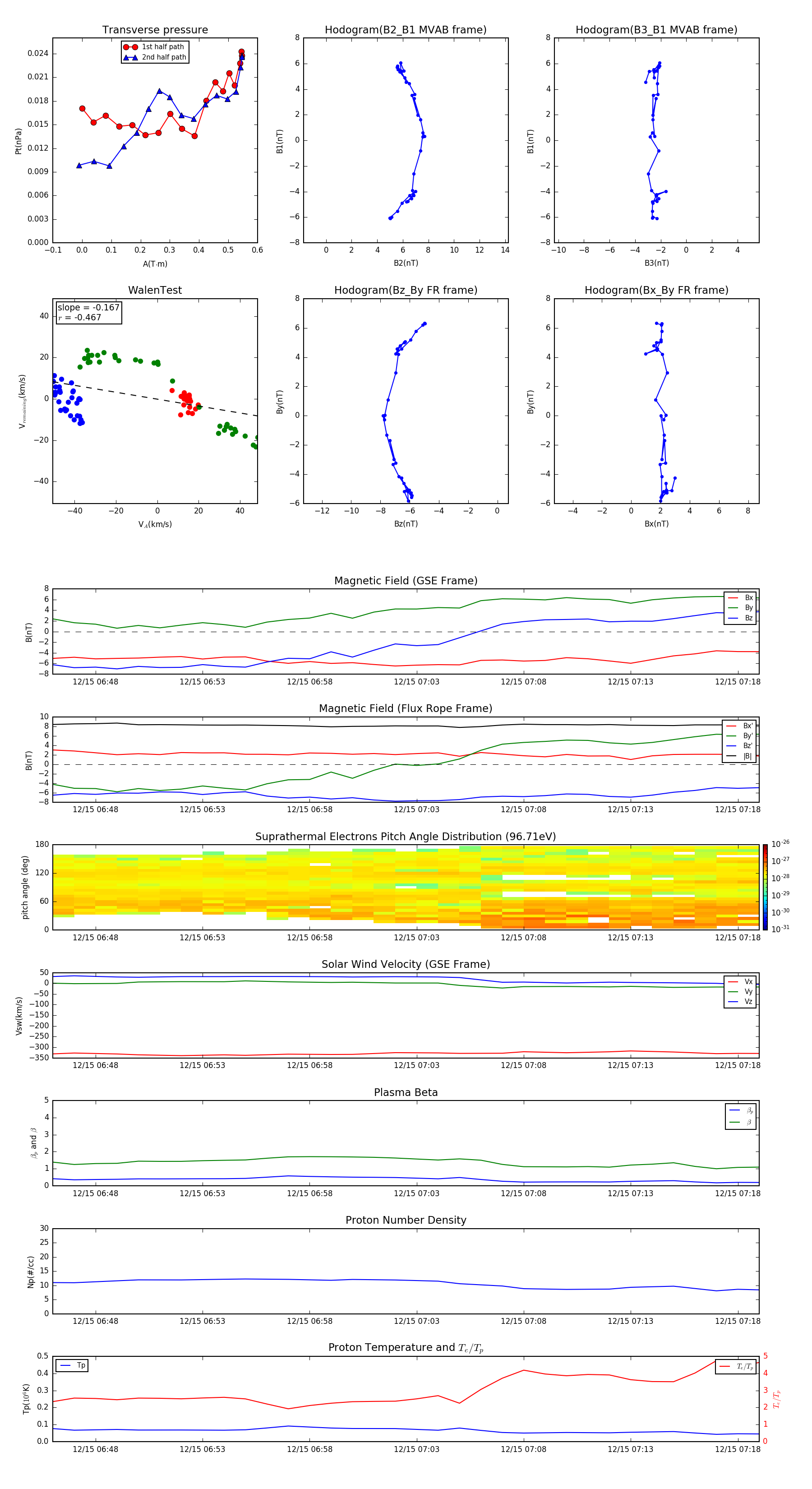Image resolution: width=812 pixels, height=1489 pixels.
Task: Click the 'Pt(nPa)' y-axis label
Action: (x=18, y=141)
